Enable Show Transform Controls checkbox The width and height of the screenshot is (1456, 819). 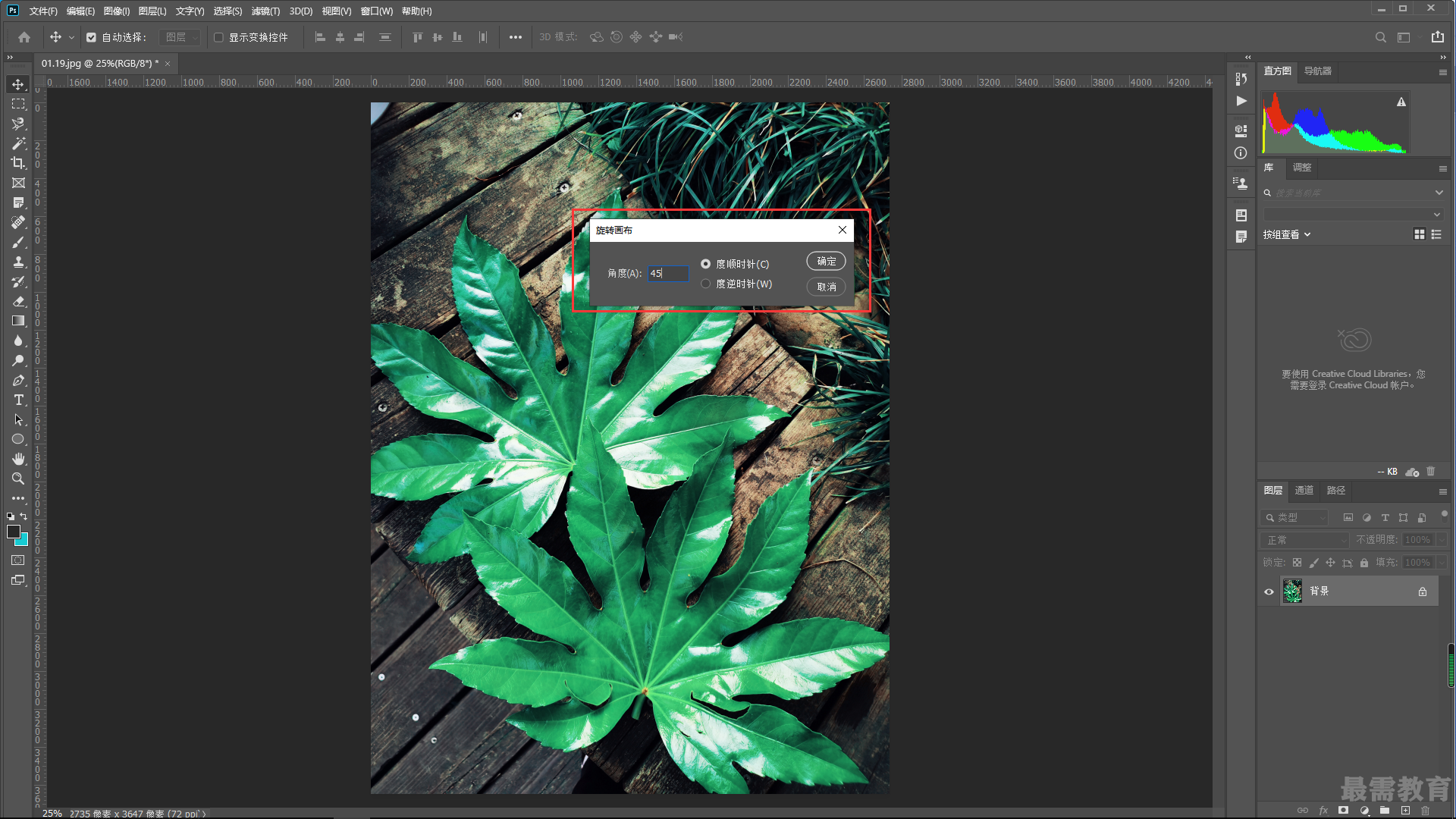(x=218, y=37)
